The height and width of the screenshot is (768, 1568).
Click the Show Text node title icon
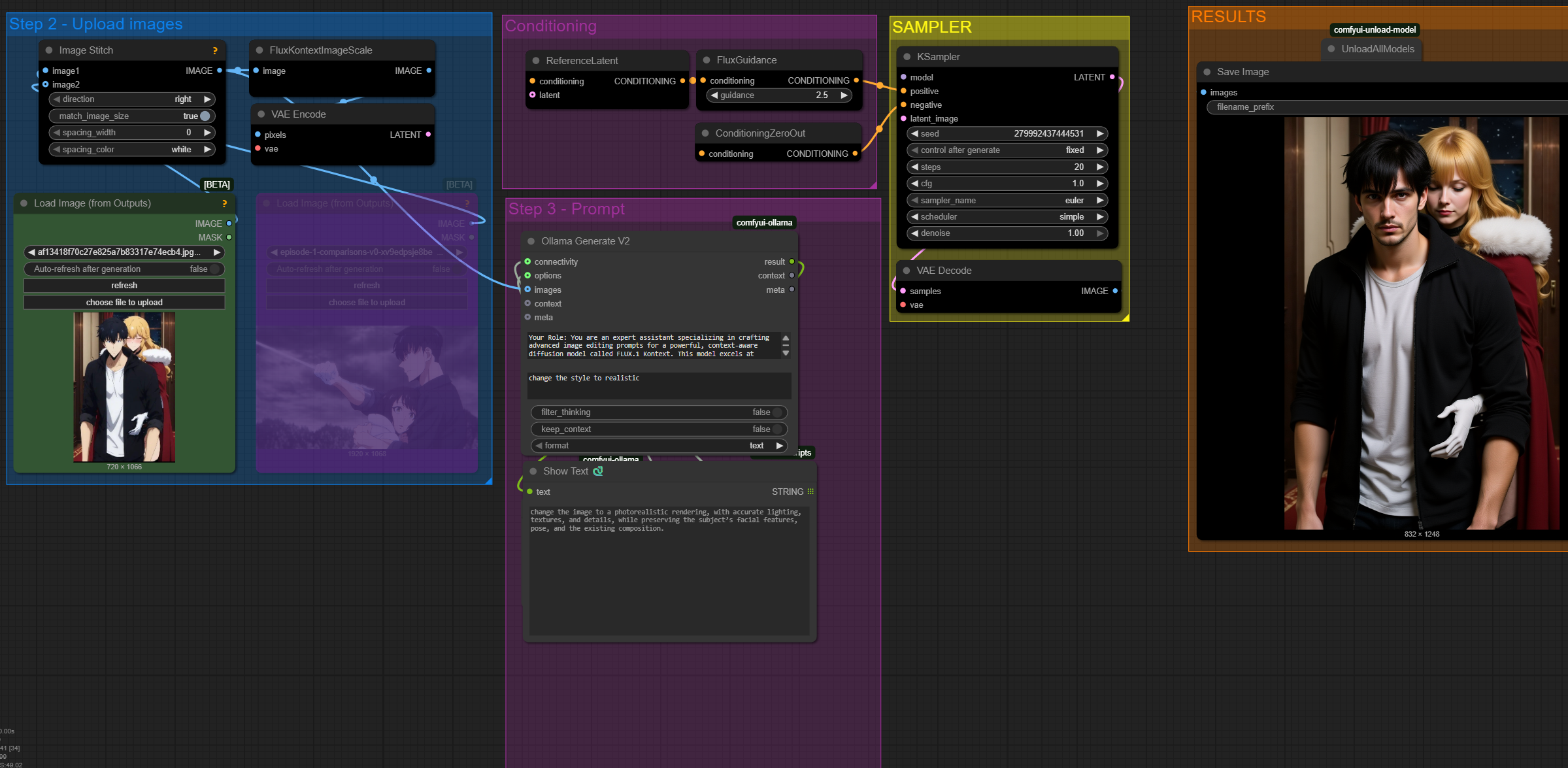coord(597,471)
